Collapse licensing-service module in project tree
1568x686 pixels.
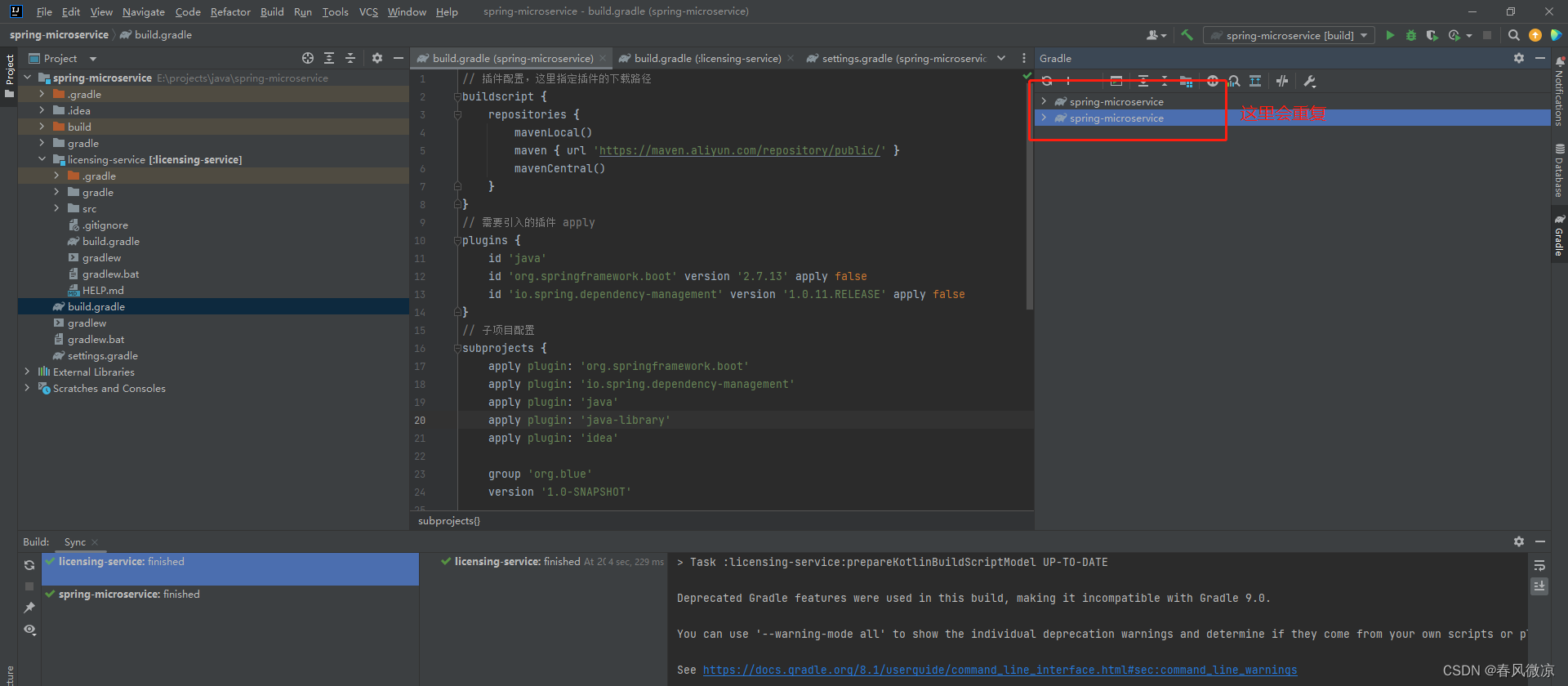coord(42,159)
